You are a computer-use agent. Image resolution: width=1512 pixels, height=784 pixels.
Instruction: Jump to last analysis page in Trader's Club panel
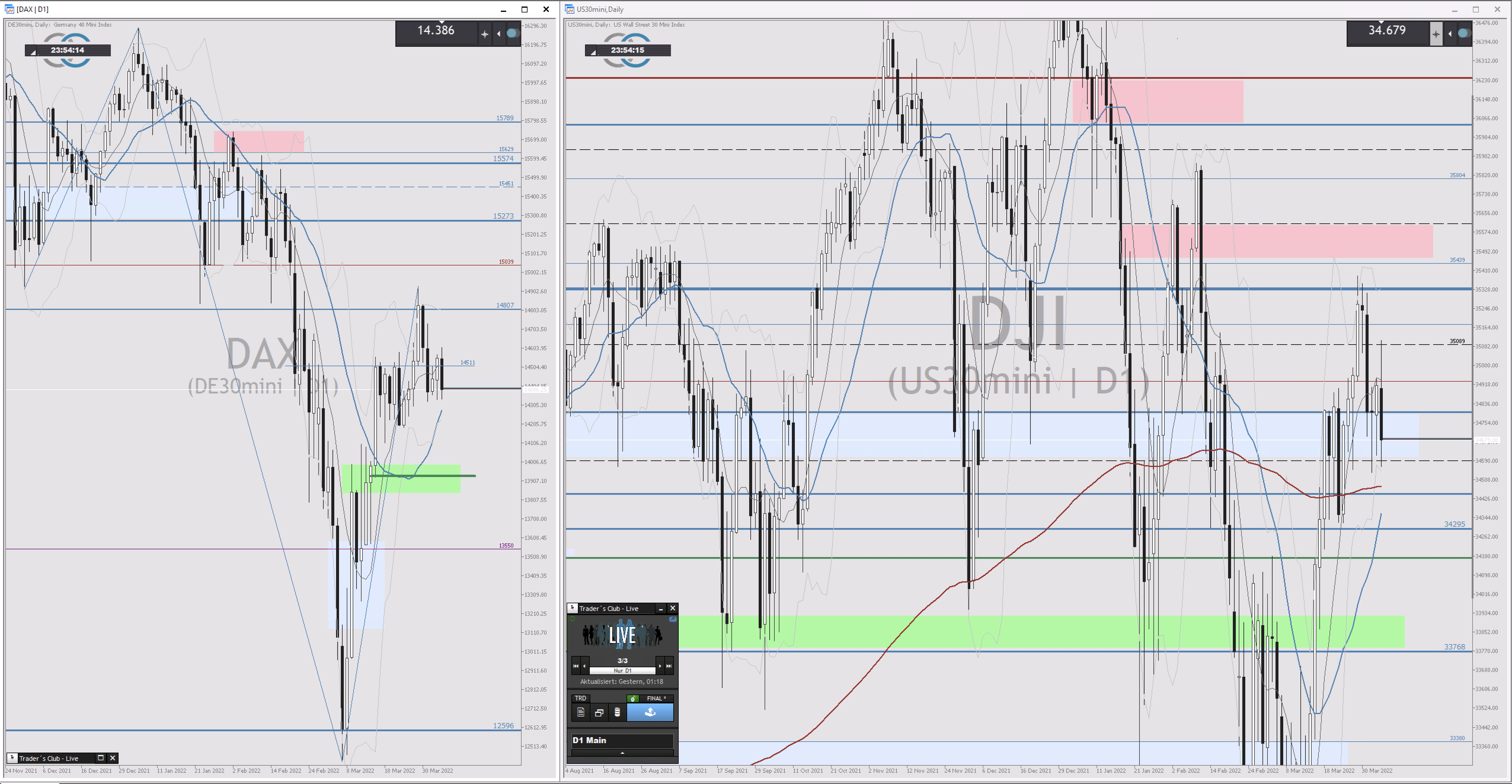click(x=669, y=665)
